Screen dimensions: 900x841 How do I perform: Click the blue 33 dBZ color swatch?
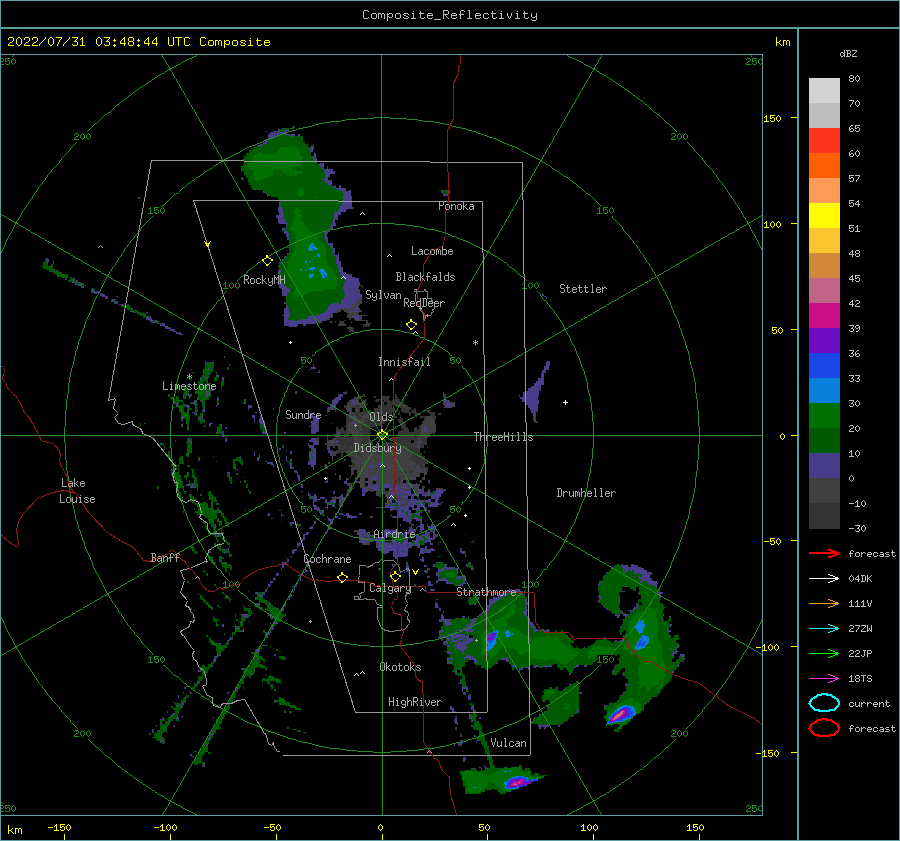[x=824, y=365]
